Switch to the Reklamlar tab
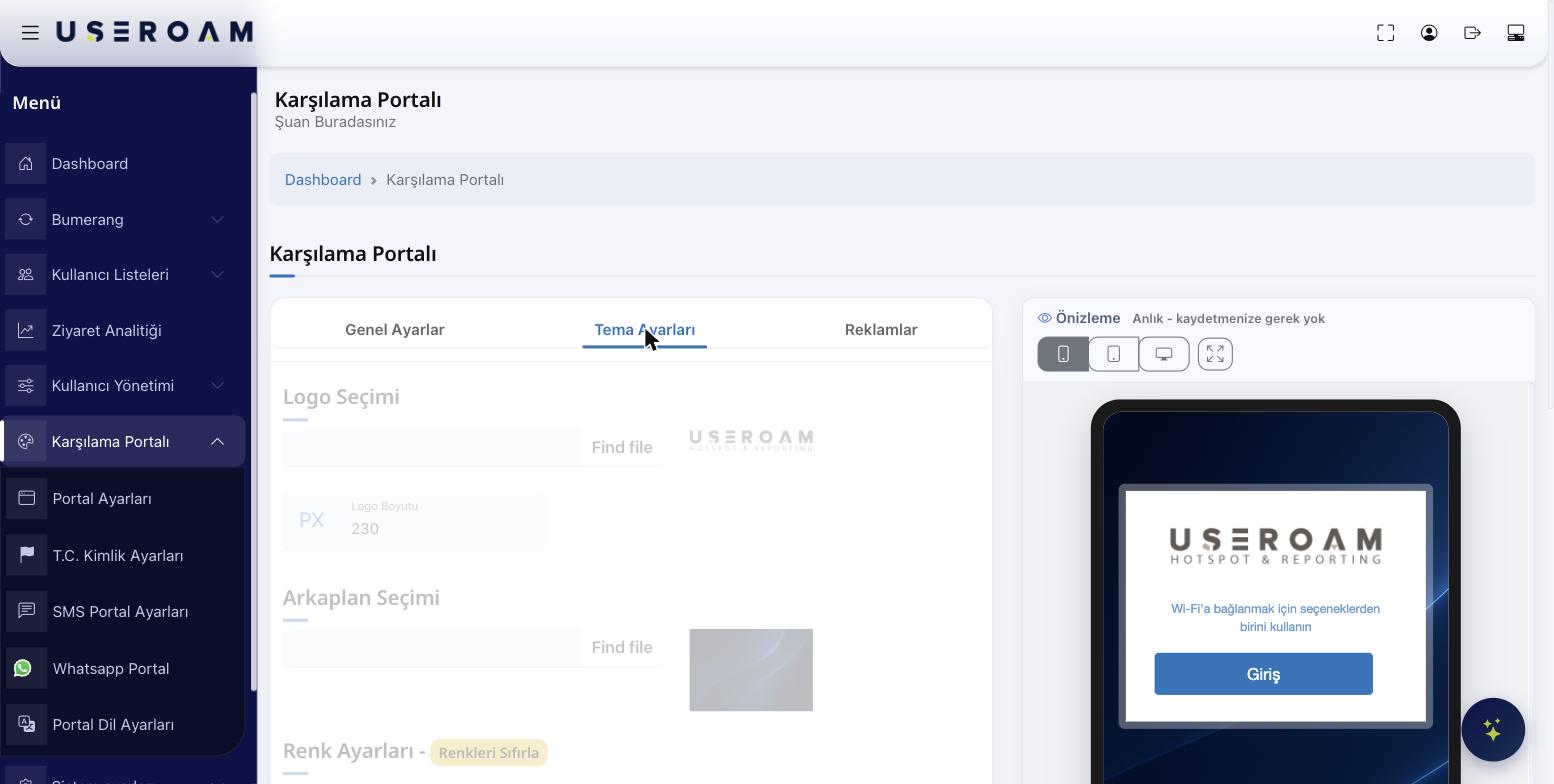The image size is (1554, 784). tap(881, 330)
